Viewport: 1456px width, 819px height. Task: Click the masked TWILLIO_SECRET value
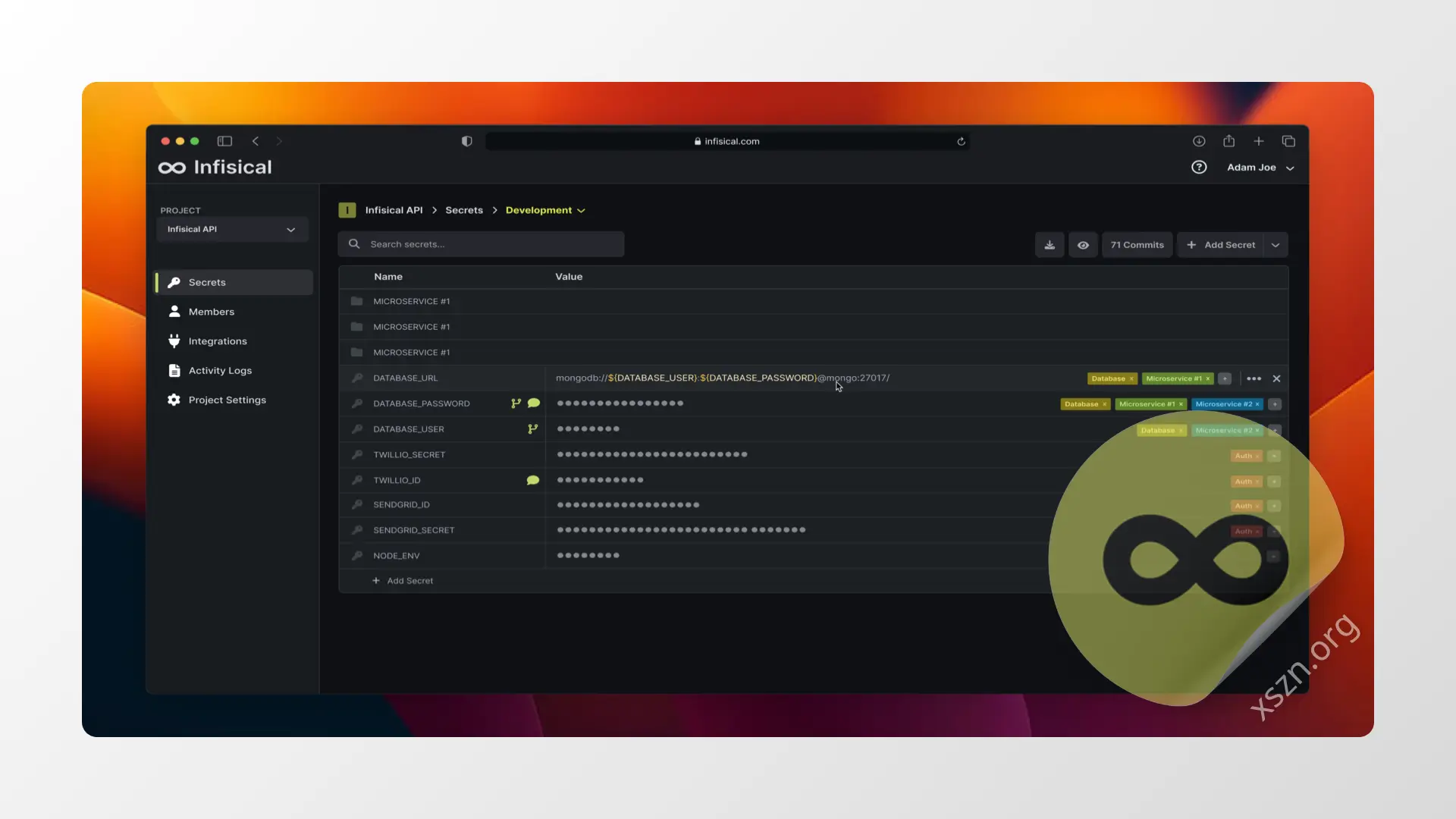[652, 454]
